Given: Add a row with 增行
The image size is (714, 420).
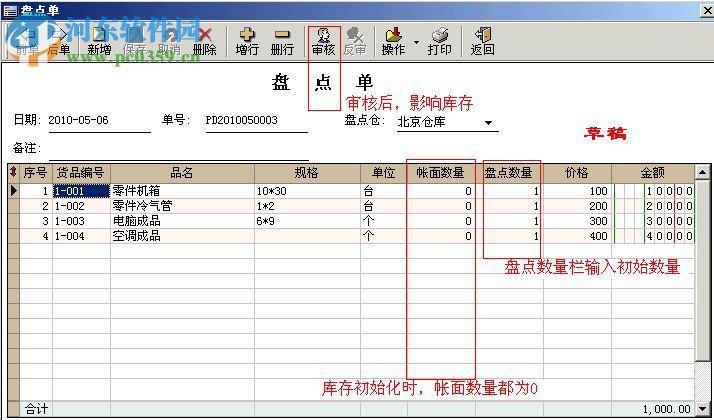Looking at the screenshot, I should (247, 41).
